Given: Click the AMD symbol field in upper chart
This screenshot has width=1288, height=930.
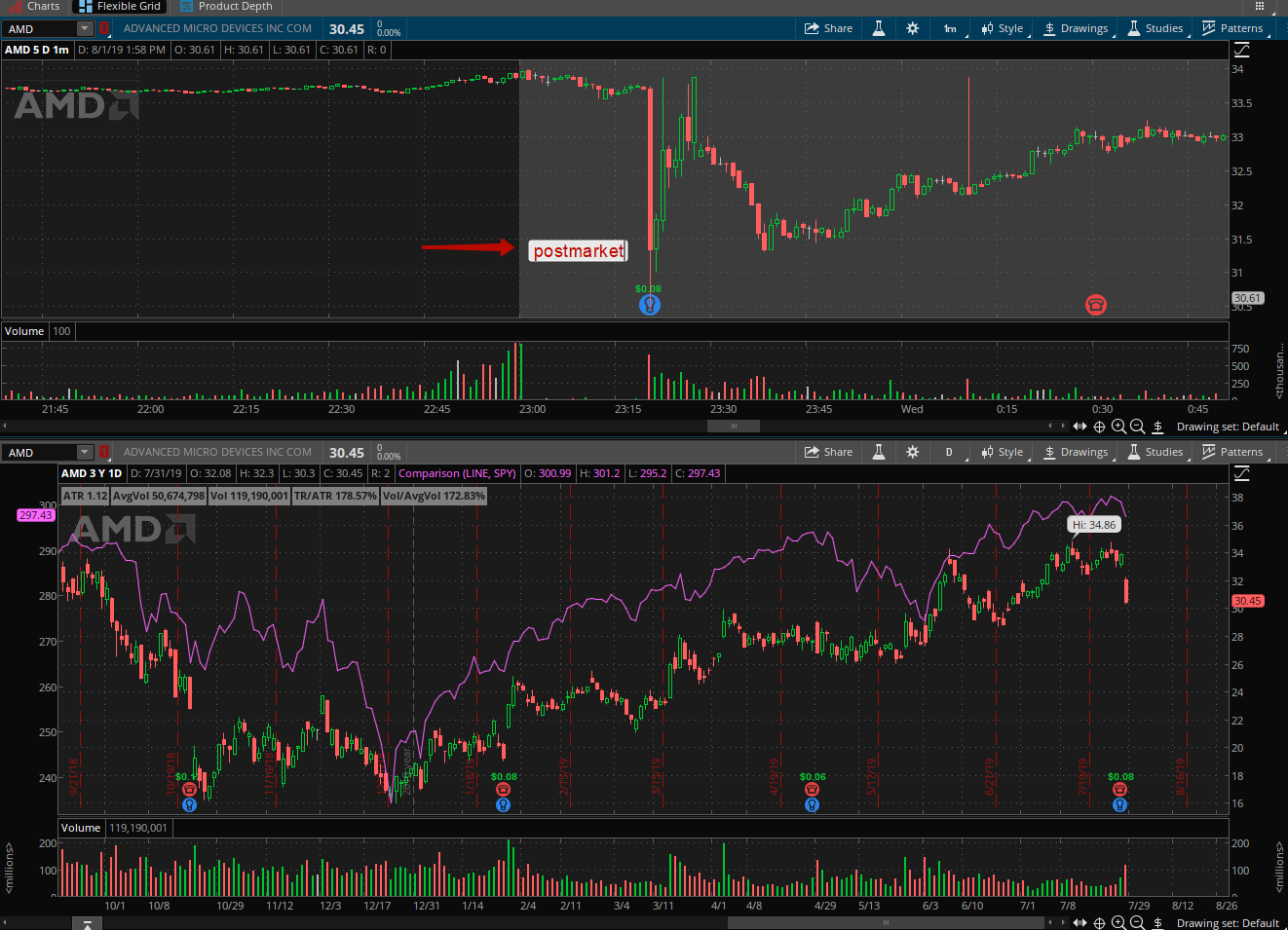Looking at the screenshot, I should pyautogui.click(x=39, y=29).
